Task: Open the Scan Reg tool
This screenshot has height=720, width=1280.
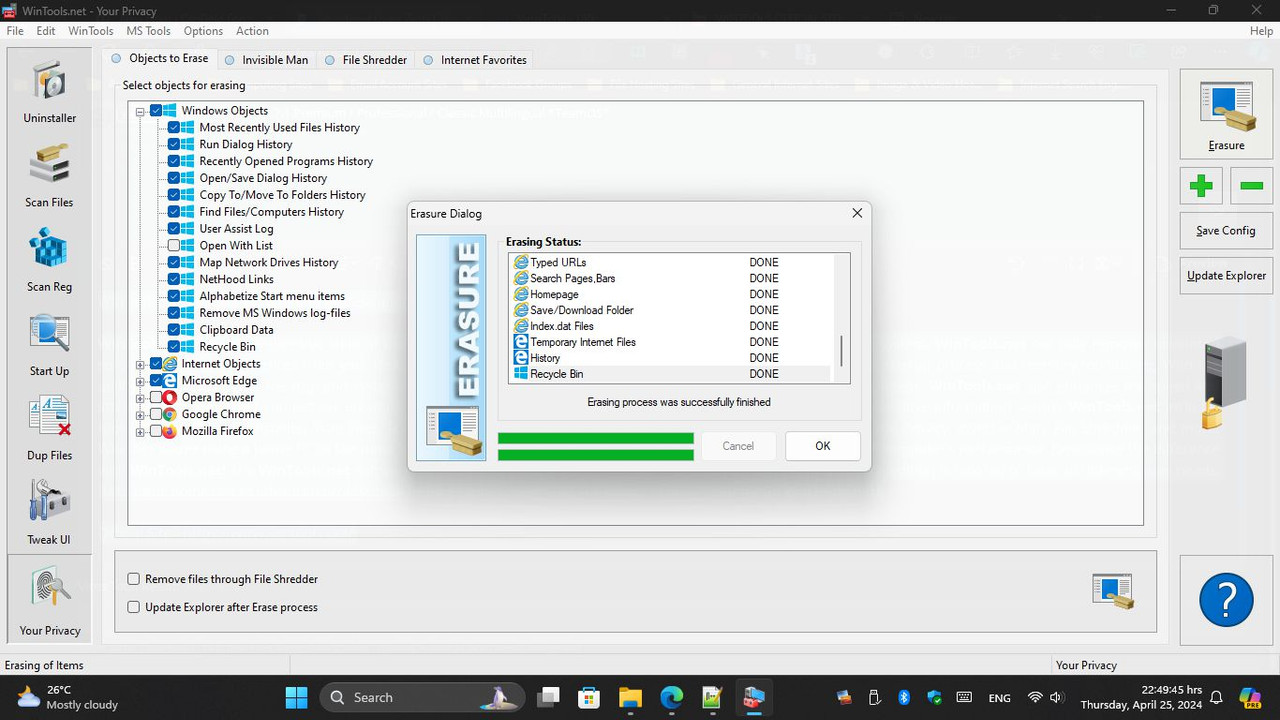Action: coord(49,249)
